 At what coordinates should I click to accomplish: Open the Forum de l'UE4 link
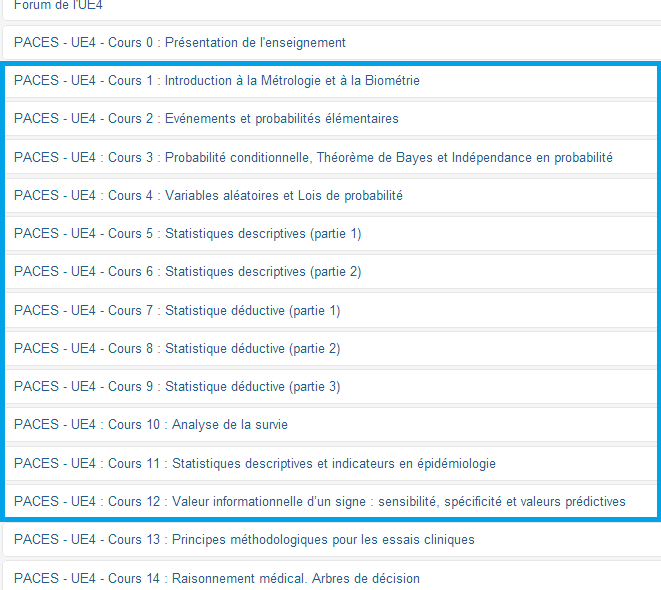tap(58, 5)
